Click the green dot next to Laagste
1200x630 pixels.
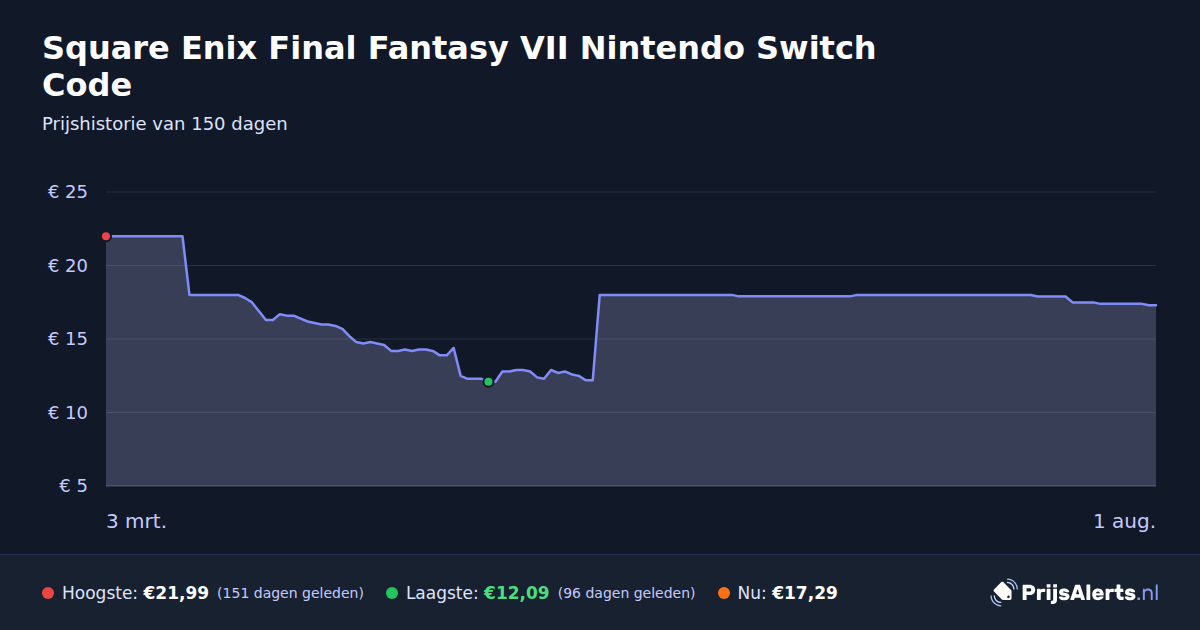[x=392, y=593]
